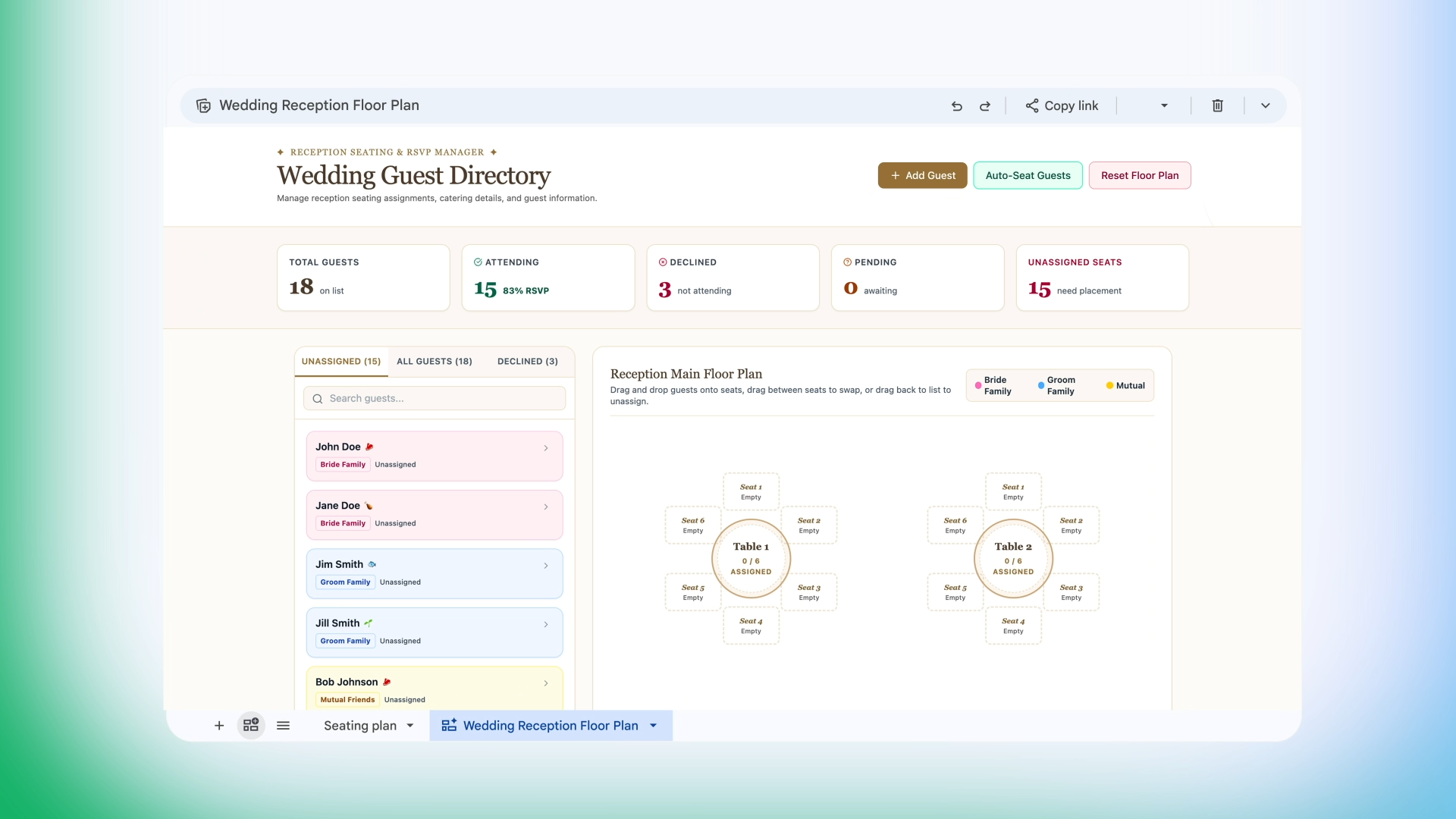Expand Bob Johnson card chevron

click(x=546, y=683)
